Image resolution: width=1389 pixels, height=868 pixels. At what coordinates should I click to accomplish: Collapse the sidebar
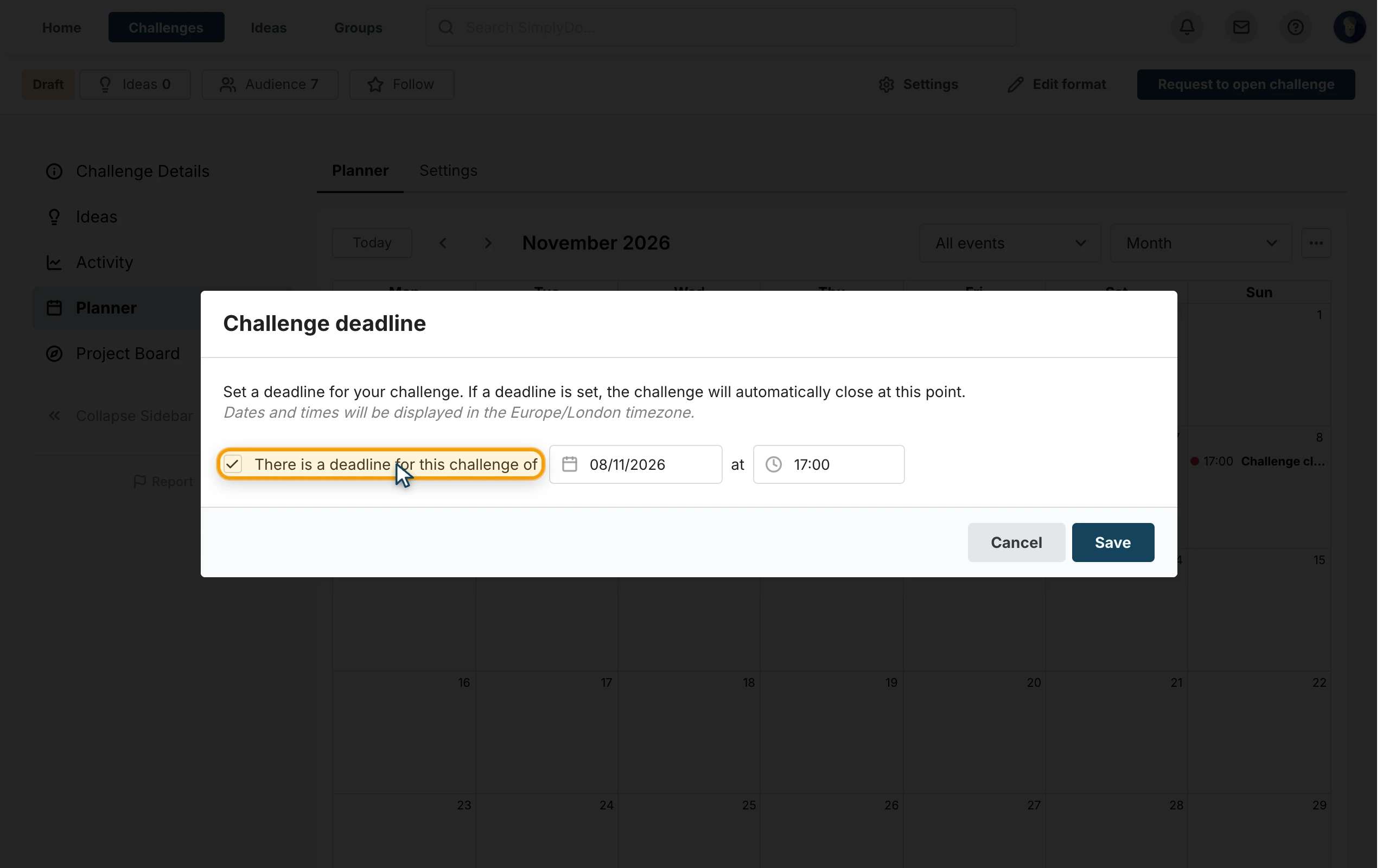pos(120,416)
